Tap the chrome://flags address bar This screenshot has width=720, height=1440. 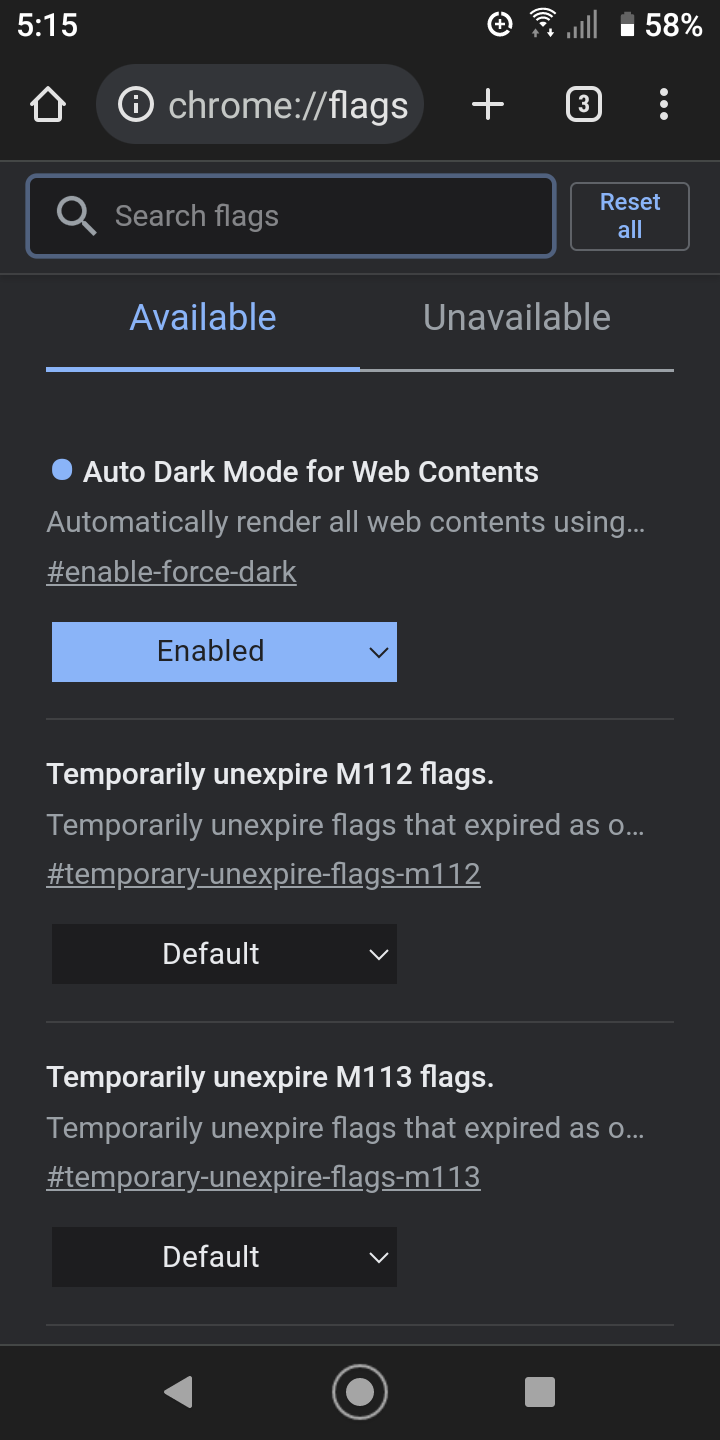pyautogui.click(x=260, y=105)
